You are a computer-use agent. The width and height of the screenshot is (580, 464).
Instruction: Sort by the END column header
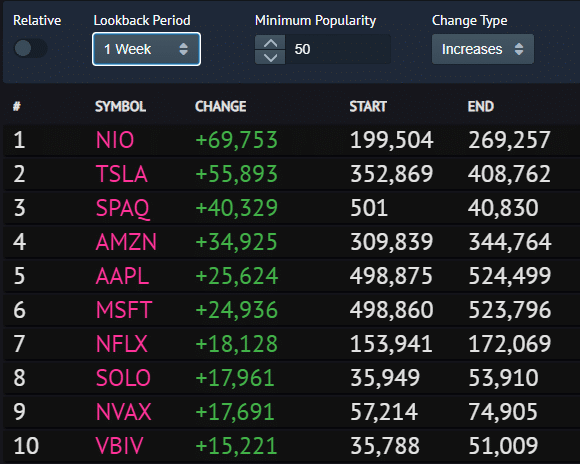tap(480, 107)
